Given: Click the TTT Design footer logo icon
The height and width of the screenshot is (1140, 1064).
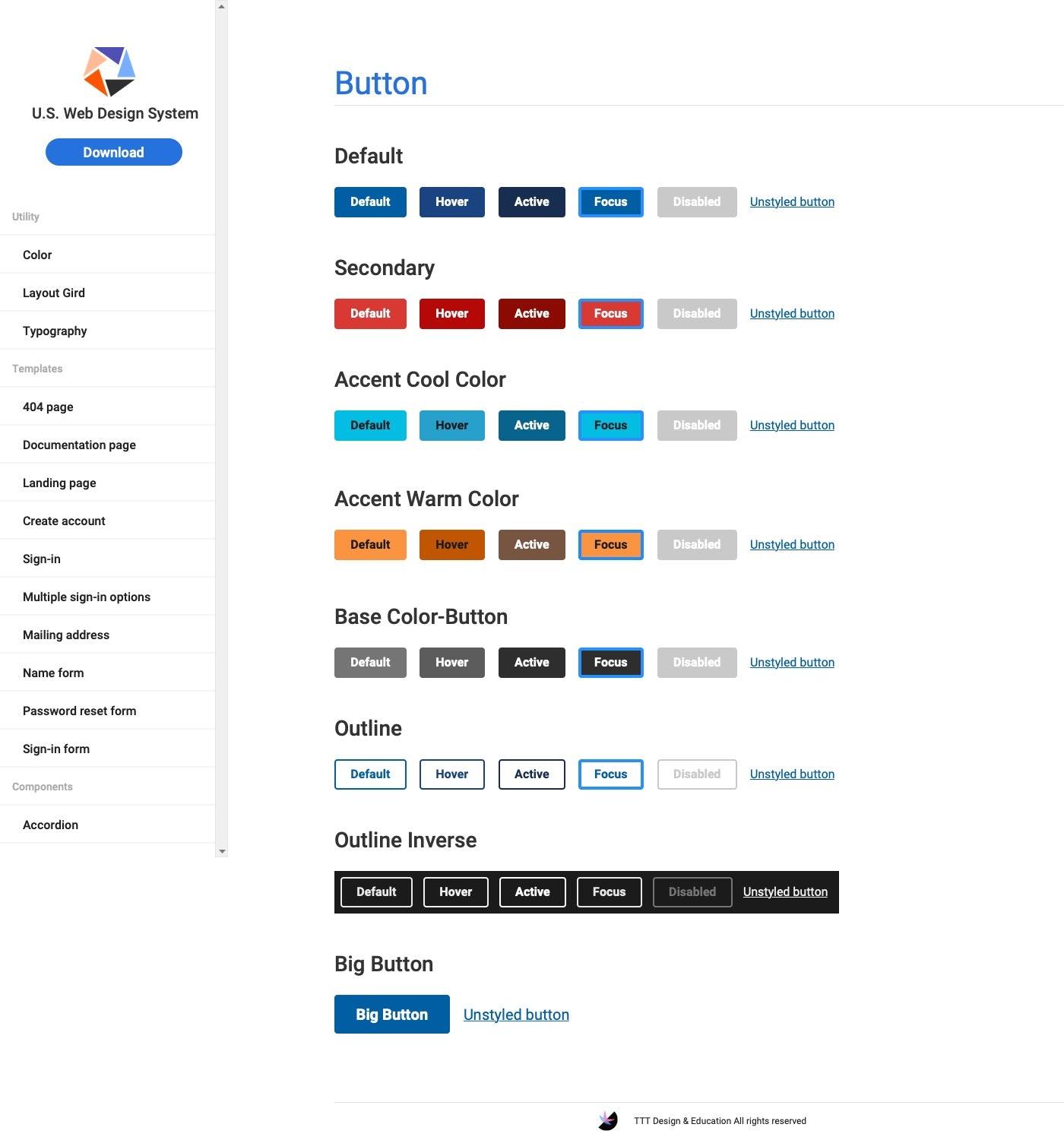Looking at the screenshot, I should click(x=608, y=1120).
